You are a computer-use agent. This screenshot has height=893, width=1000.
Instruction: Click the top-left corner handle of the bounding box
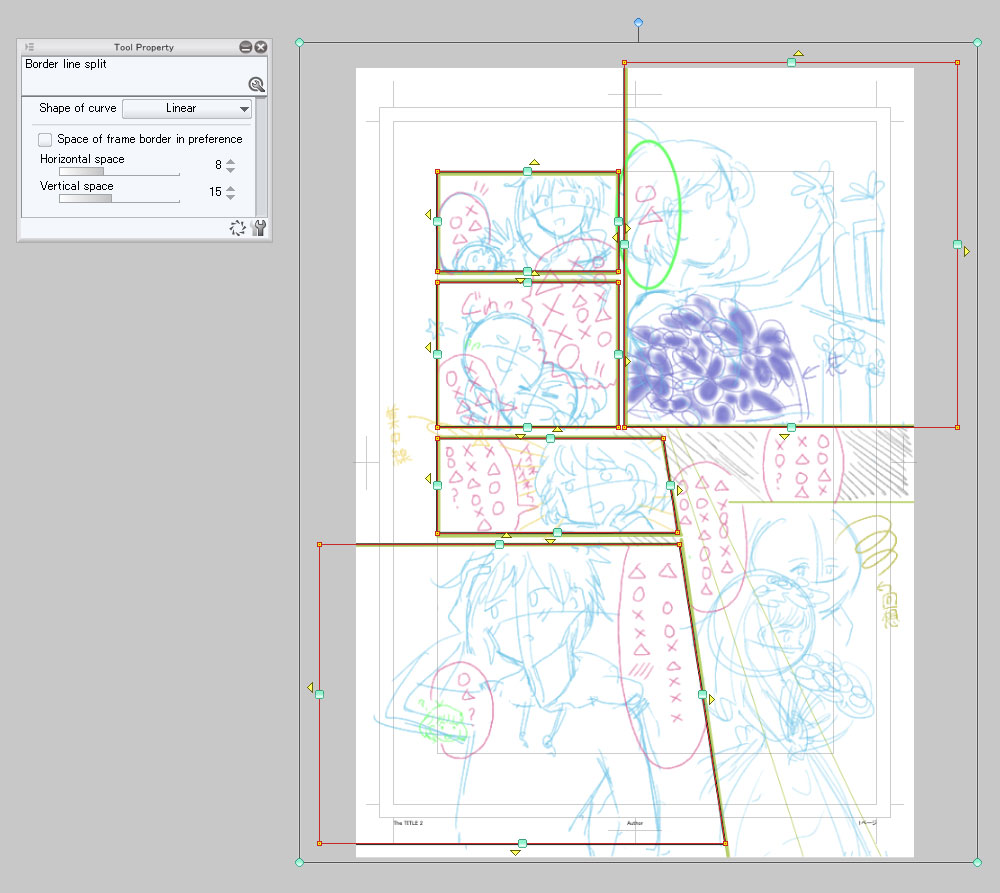(300, 42)
